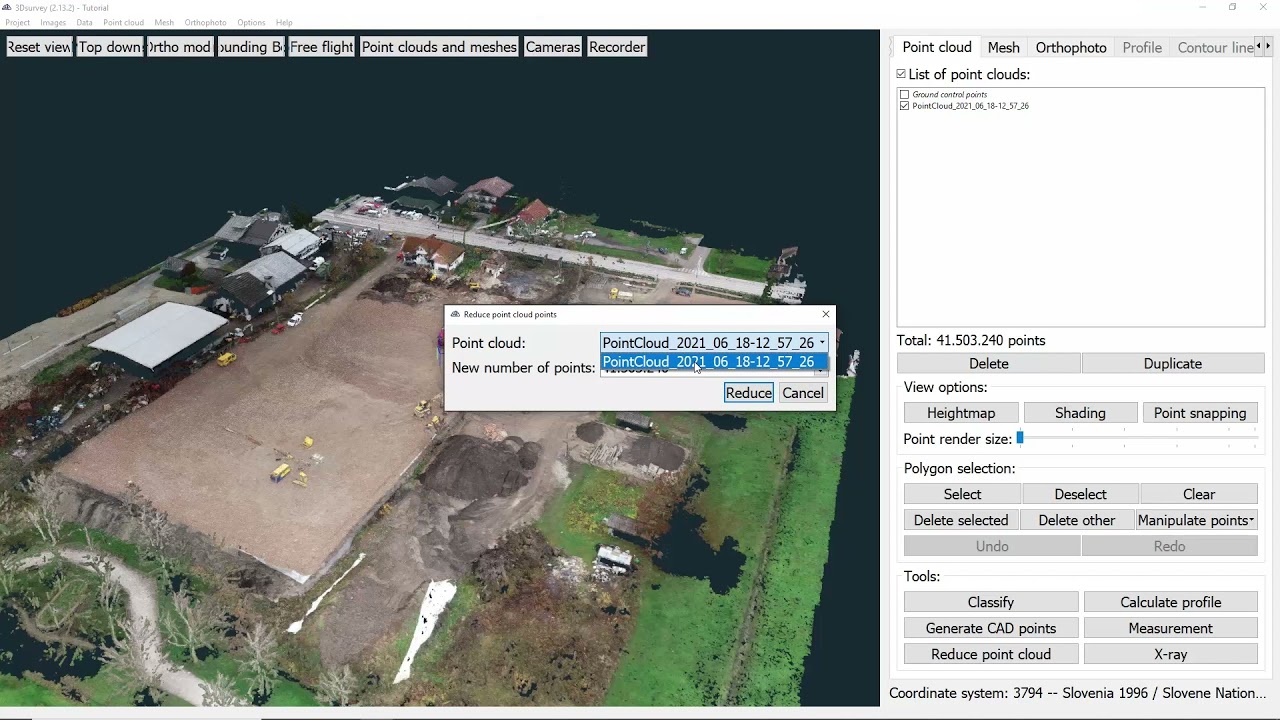Open the Point cloud combo box in dialog

[714, 343]
